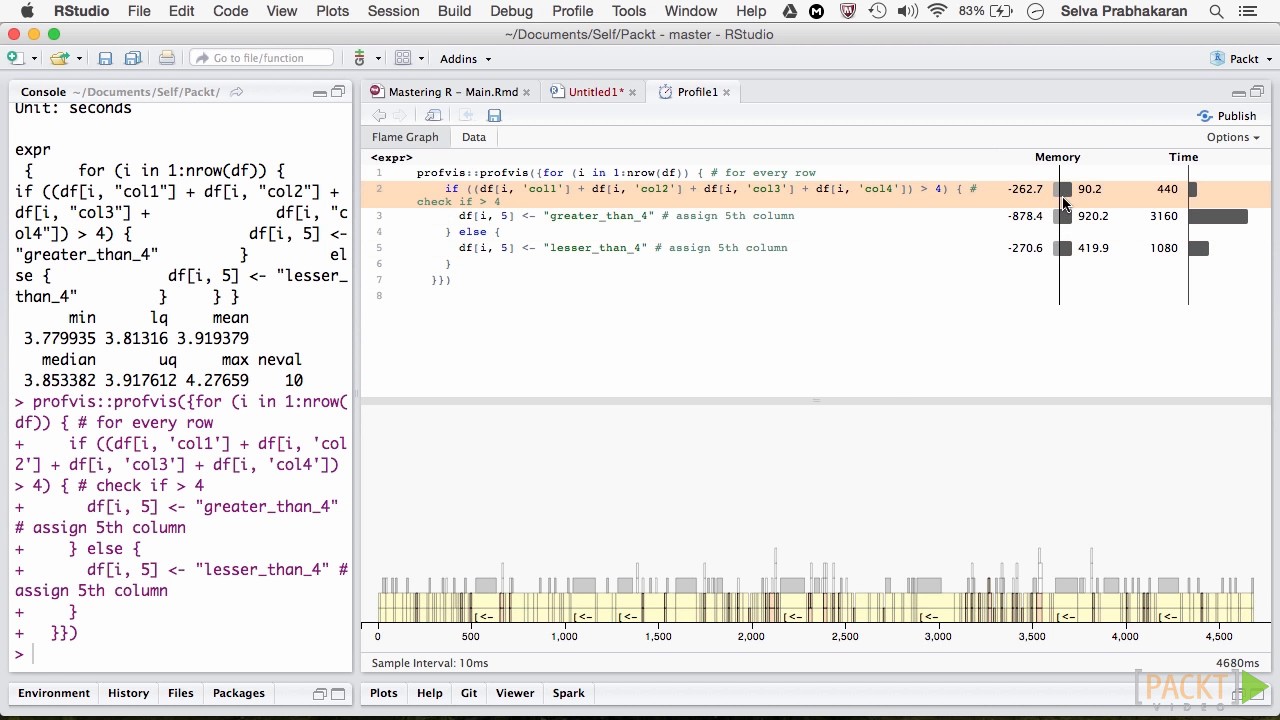
Task: Click the save all documents icon
Action: coord(132,58)
